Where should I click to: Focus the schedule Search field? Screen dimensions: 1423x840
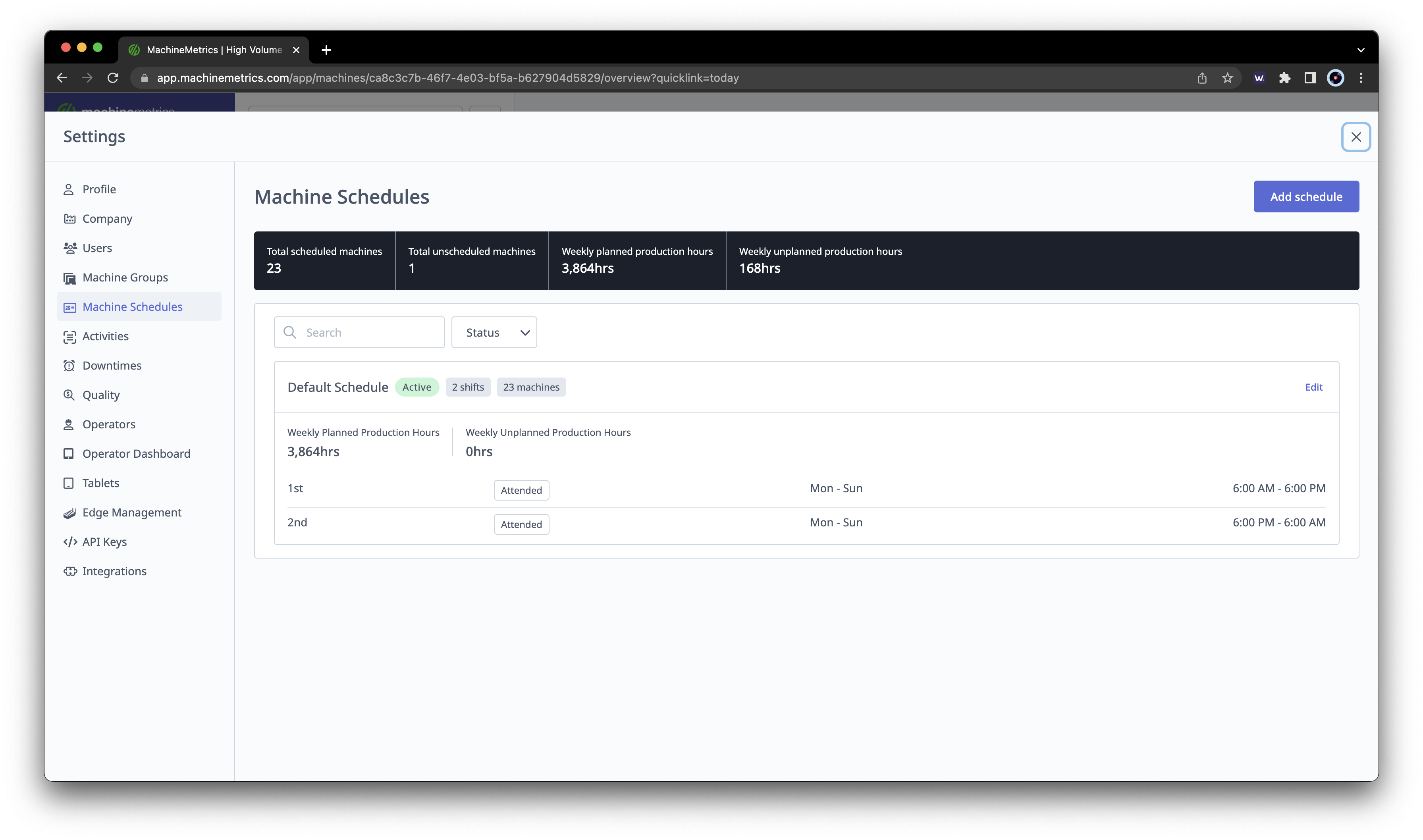pyautogui.click(x=359, y=332)
